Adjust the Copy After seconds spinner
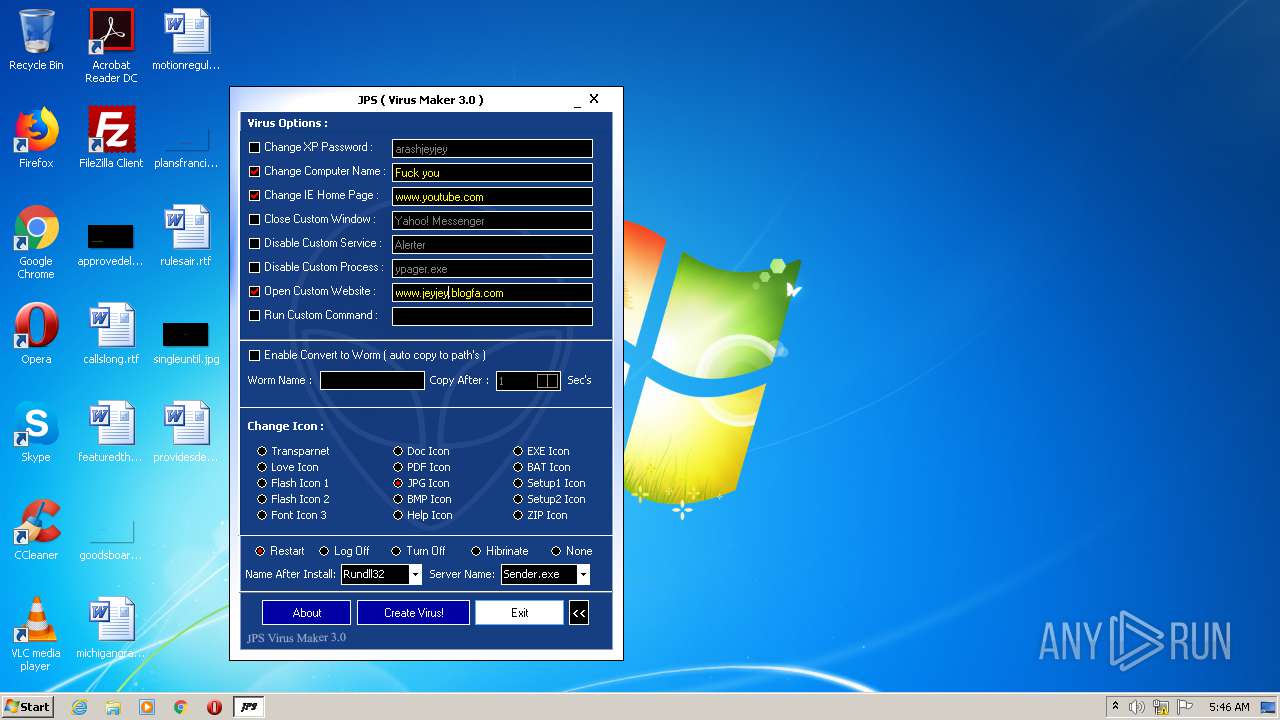The width and height of the screenshot is (1280, 720). pos(547,381)
